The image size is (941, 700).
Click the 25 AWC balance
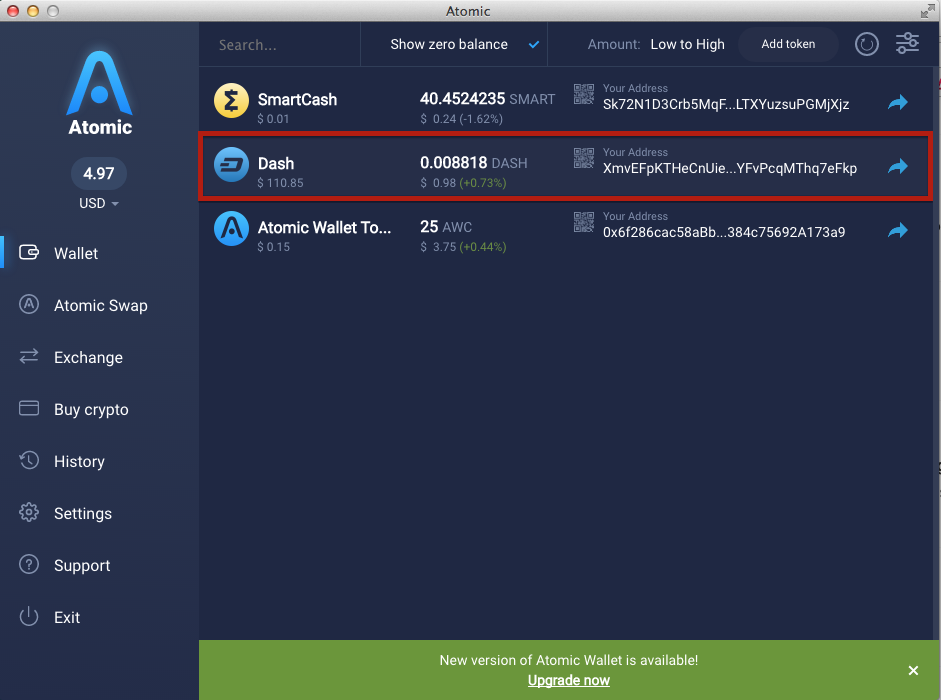[x=446, y=226]
